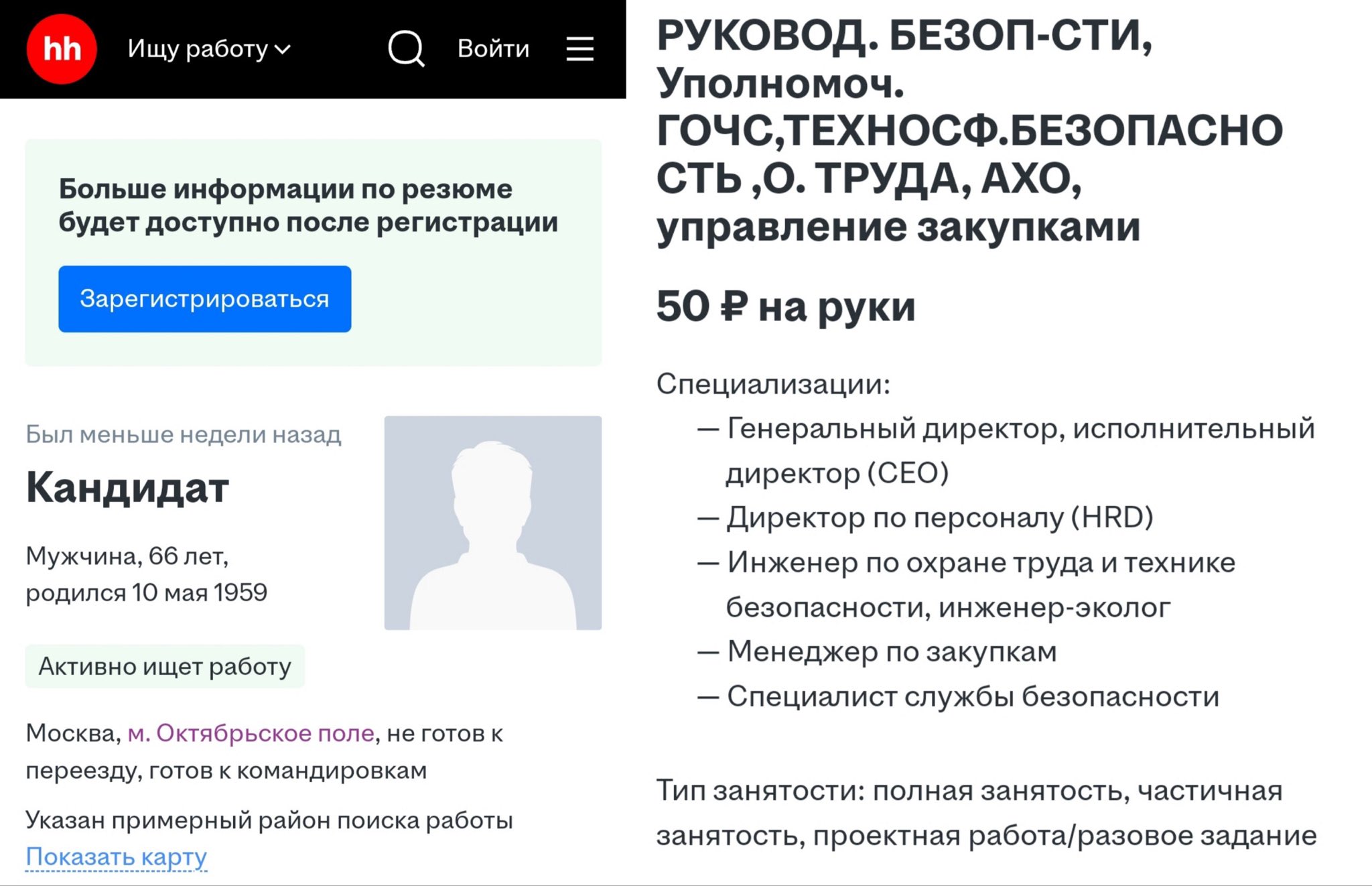The image size is (1372, 886).
Task: Click the 50 ₽ на руки salary
Action: (785, 307)
